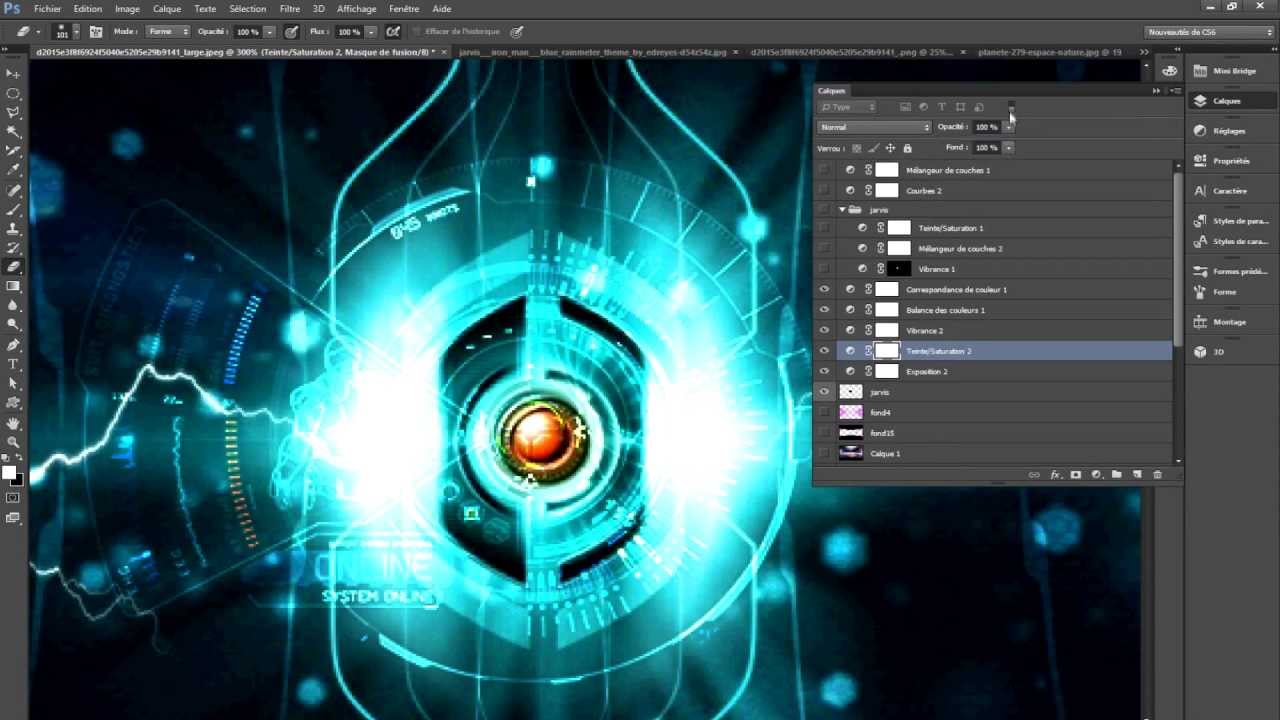Create a new layer group folder
Image resolution: width=1280 pixels, height=720 pixels.
coord(1116,475)
